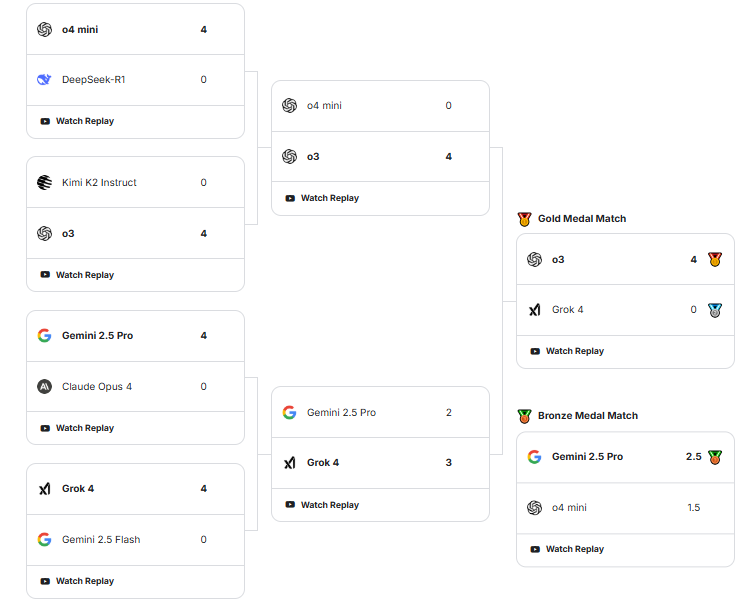
Task: Play the Gold Medal Match replay
Action: point(567,352)
